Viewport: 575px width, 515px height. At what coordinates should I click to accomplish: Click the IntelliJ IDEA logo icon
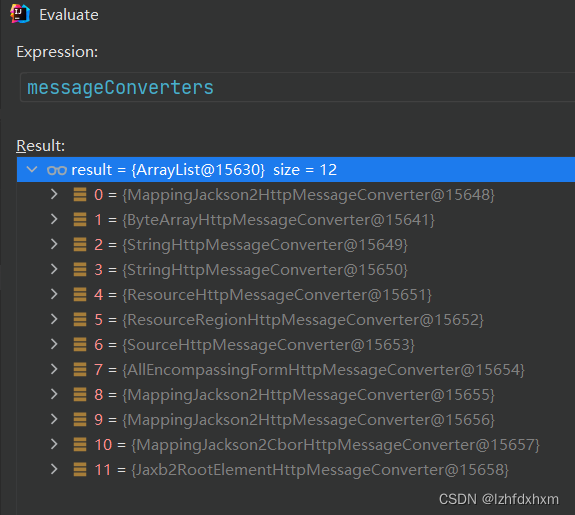pyautogui.click(x=20, y=14)
